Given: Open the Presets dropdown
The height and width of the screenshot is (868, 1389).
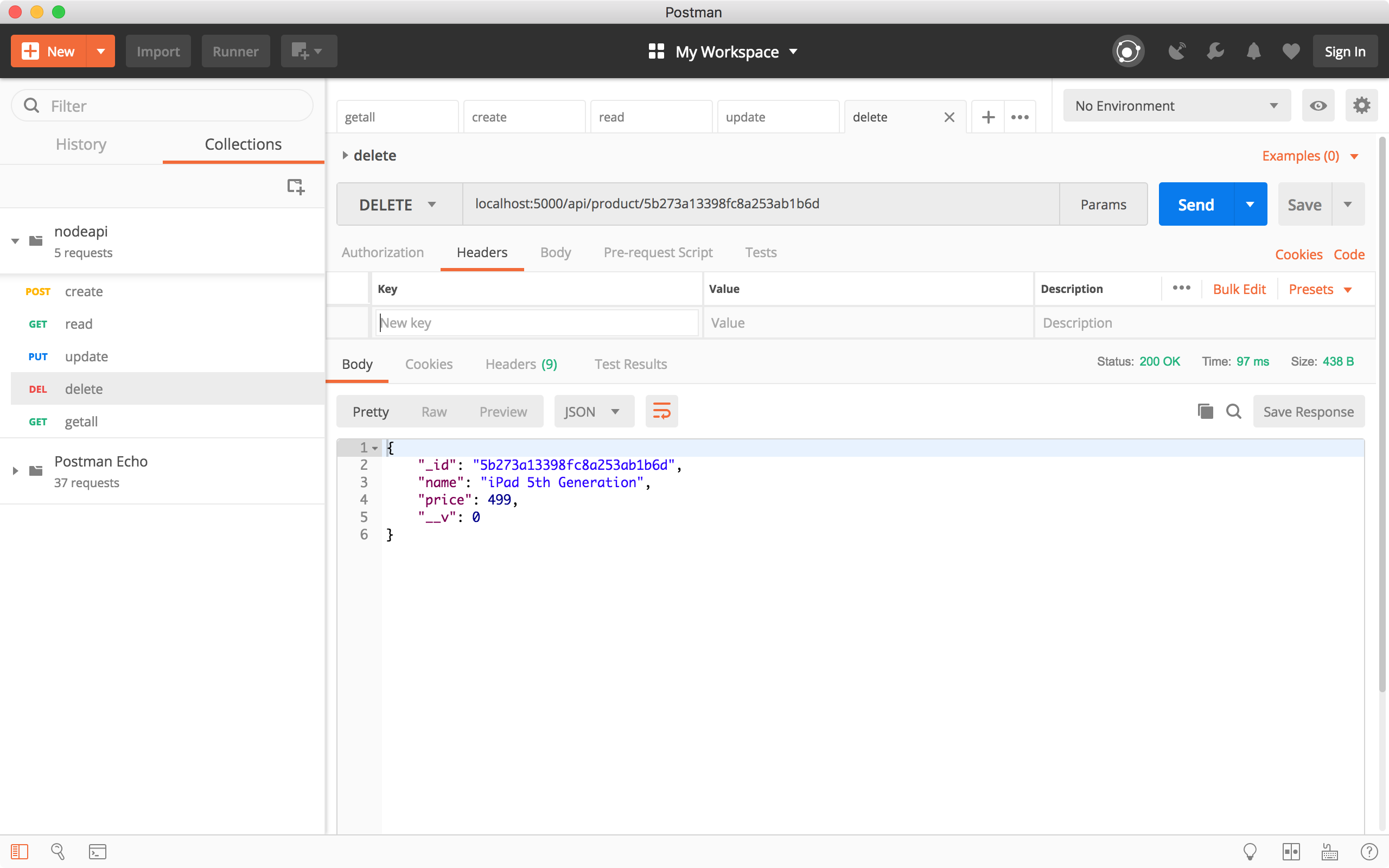Looking at the screenshot, I should pos(1320,289).
